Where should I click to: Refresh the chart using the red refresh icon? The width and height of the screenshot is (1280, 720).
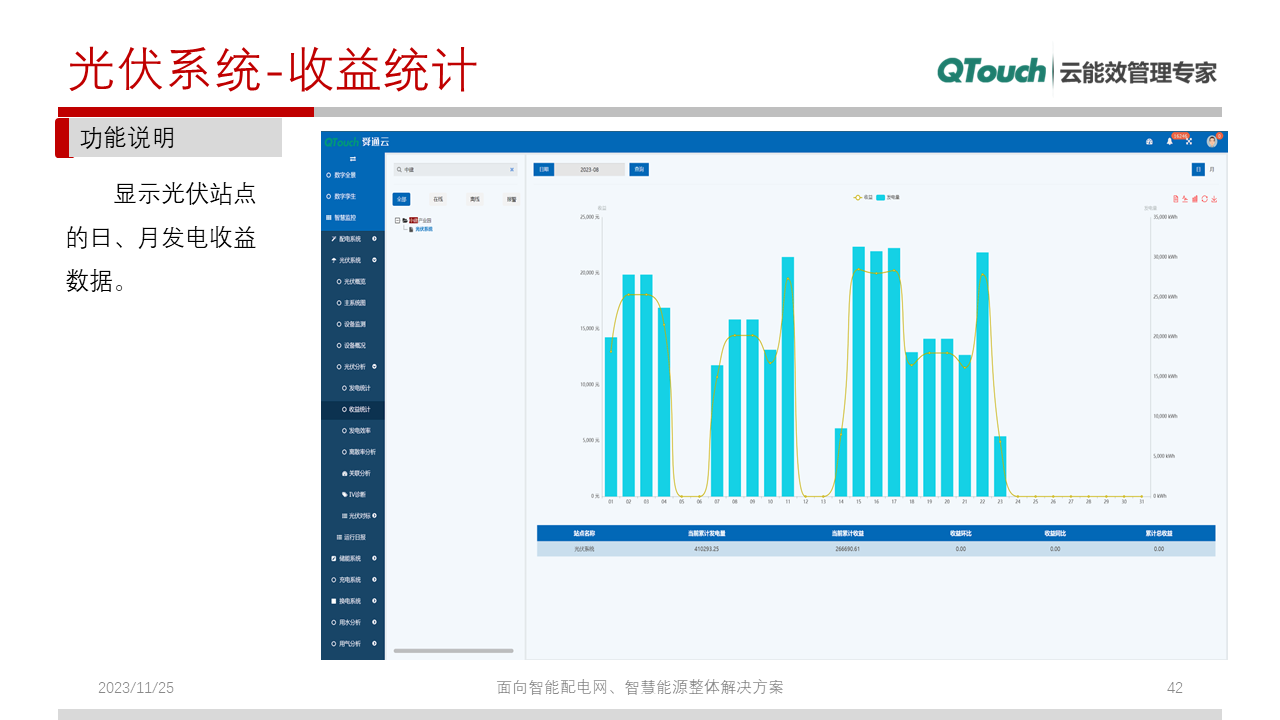[x=1204, y=199]
